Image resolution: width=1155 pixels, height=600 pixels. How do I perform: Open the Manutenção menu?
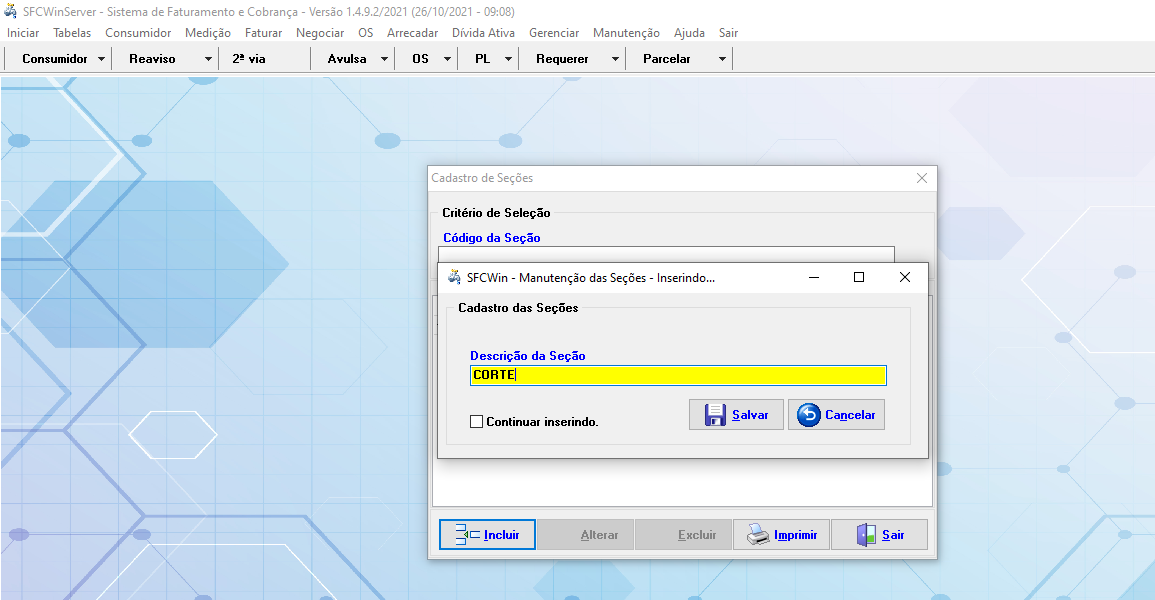[x=626, y=33]
